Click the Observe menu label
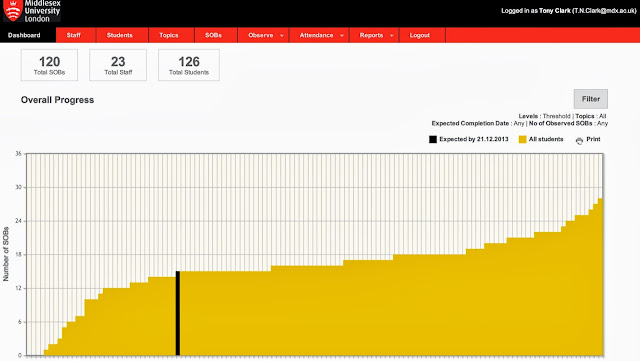640x361 pixels. (260, 35)
